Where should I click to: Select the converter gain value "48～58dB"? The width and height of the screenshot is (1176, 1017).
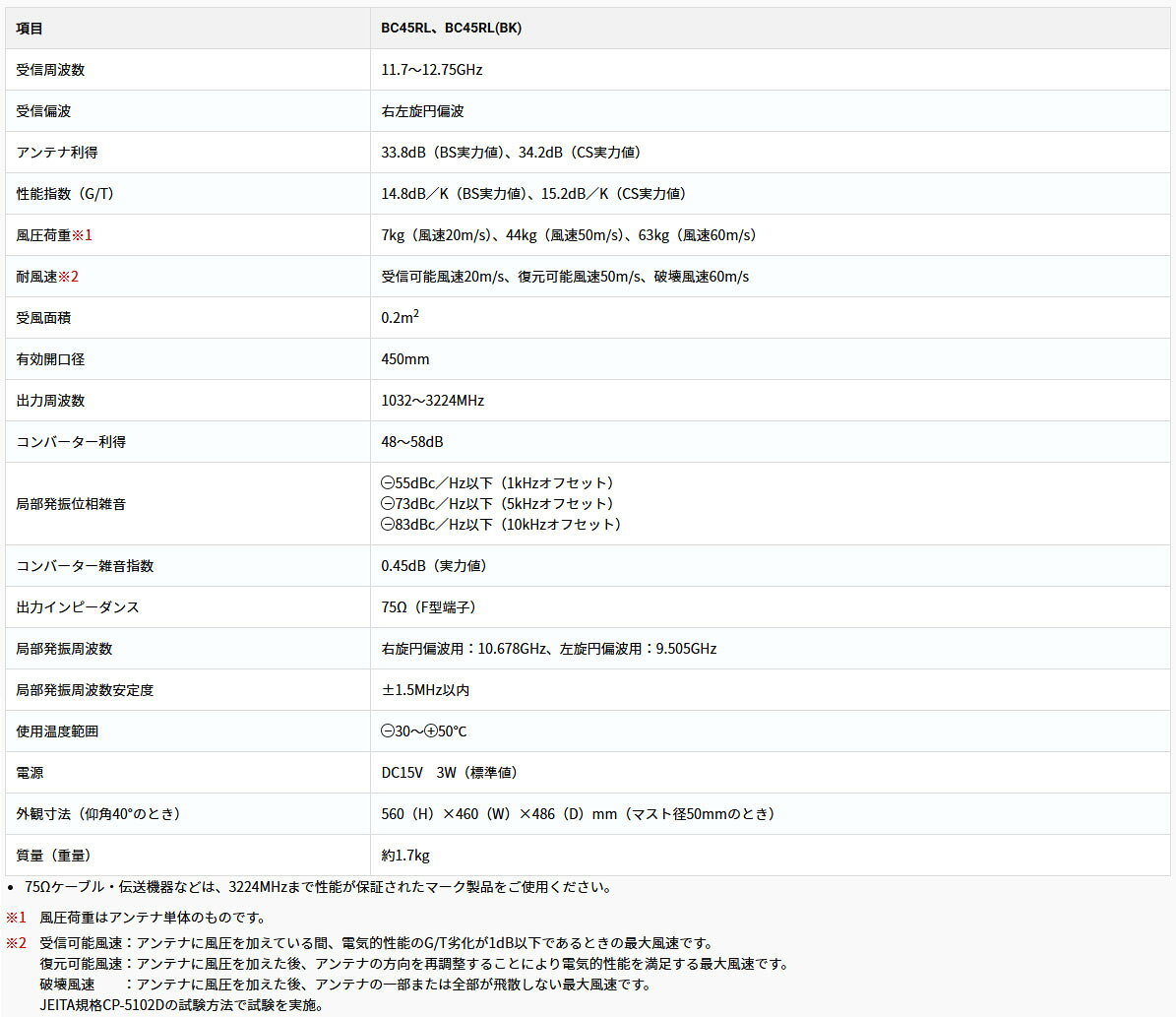click(411, 441)
